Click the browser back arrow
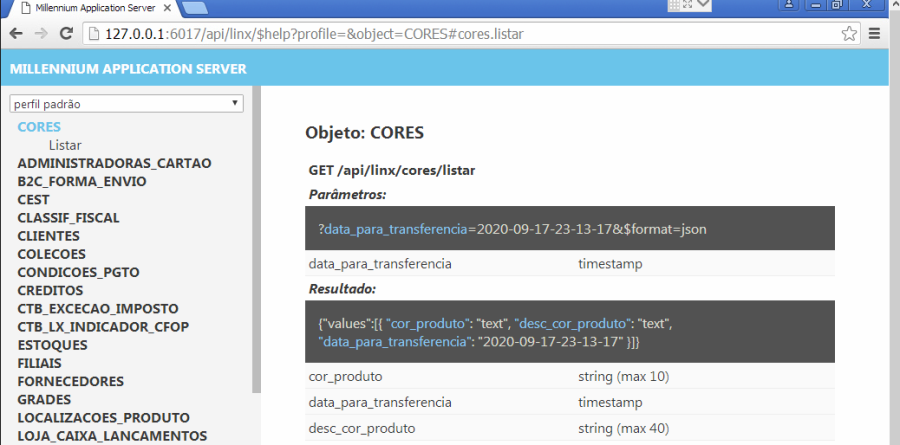The height and width of the screenshot is (445, 900). tap(16, 34)
